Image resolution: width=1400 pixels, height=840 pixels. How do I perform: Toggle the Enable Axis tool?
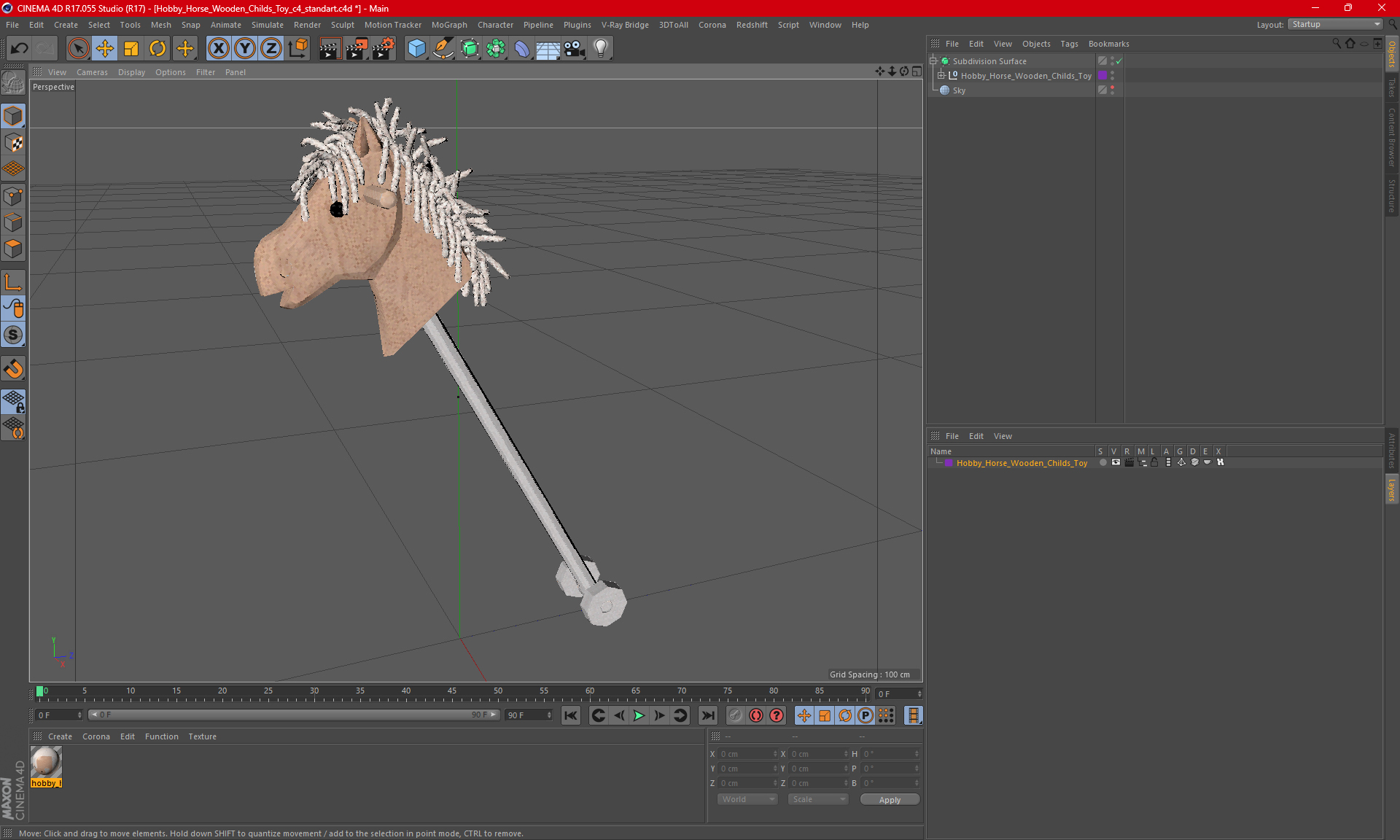point(13,282)
